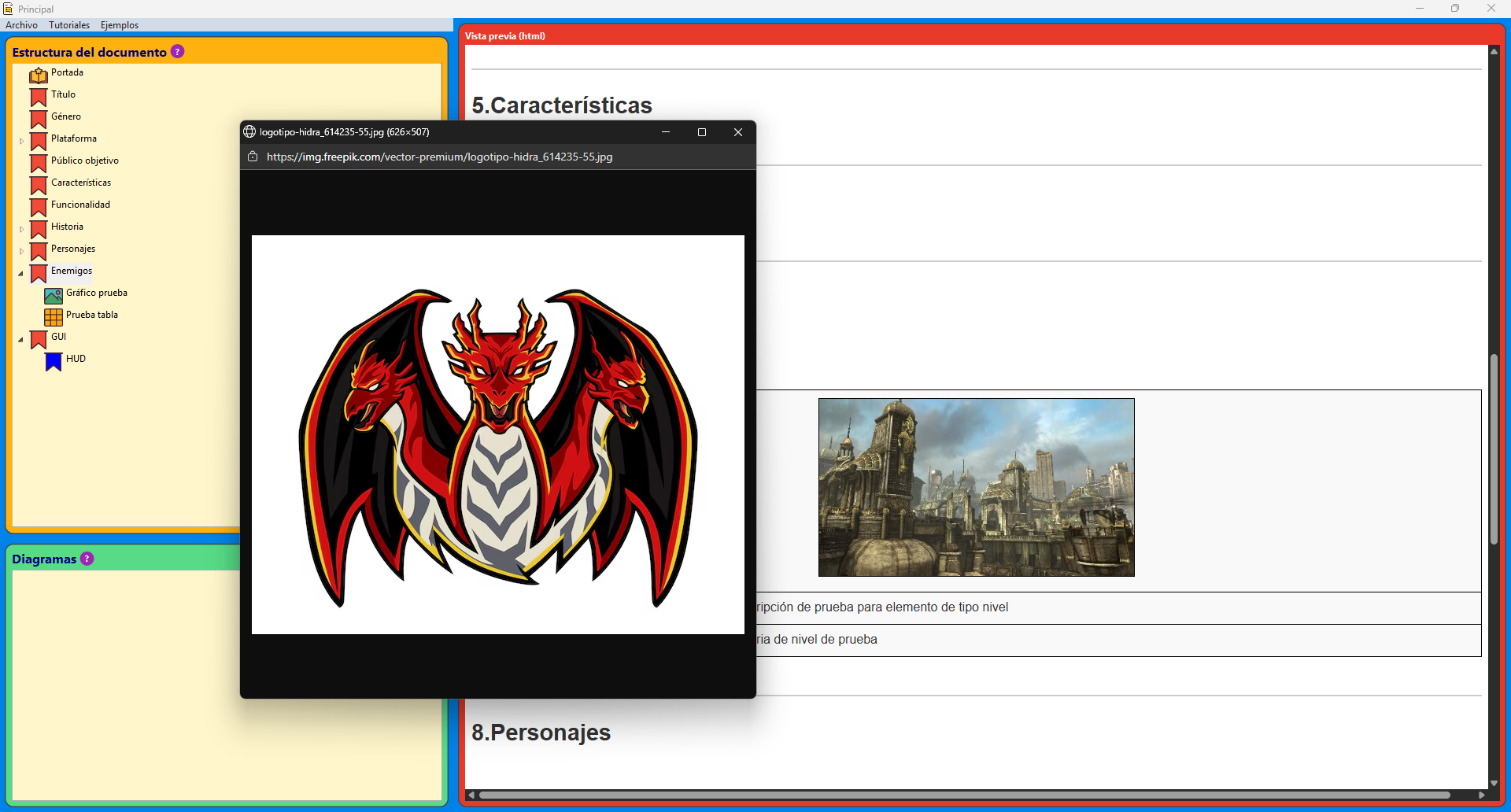Click the Características bookmark icon

(38, 185)
